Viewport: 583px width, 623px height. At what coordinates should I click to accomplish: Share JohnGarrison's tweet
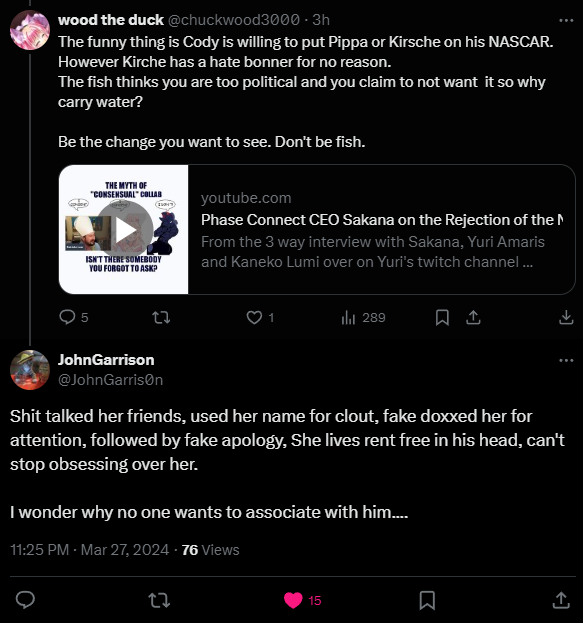click(x=561, y=600)
